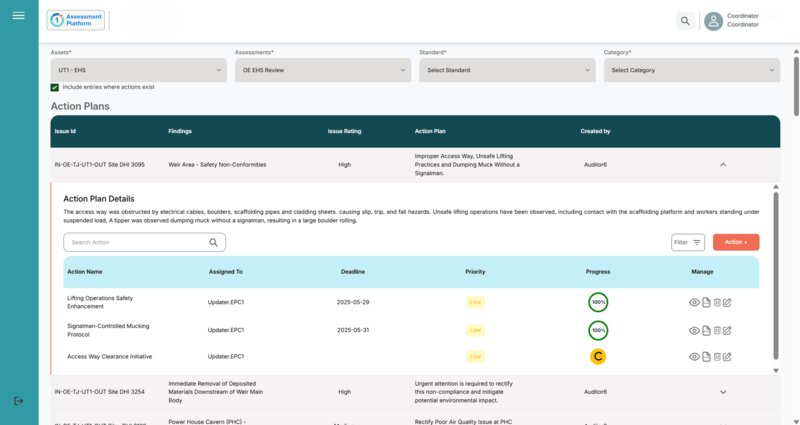The image size is (800, 425).
Task: Click the Search Action input field
Action: (135, 242)
